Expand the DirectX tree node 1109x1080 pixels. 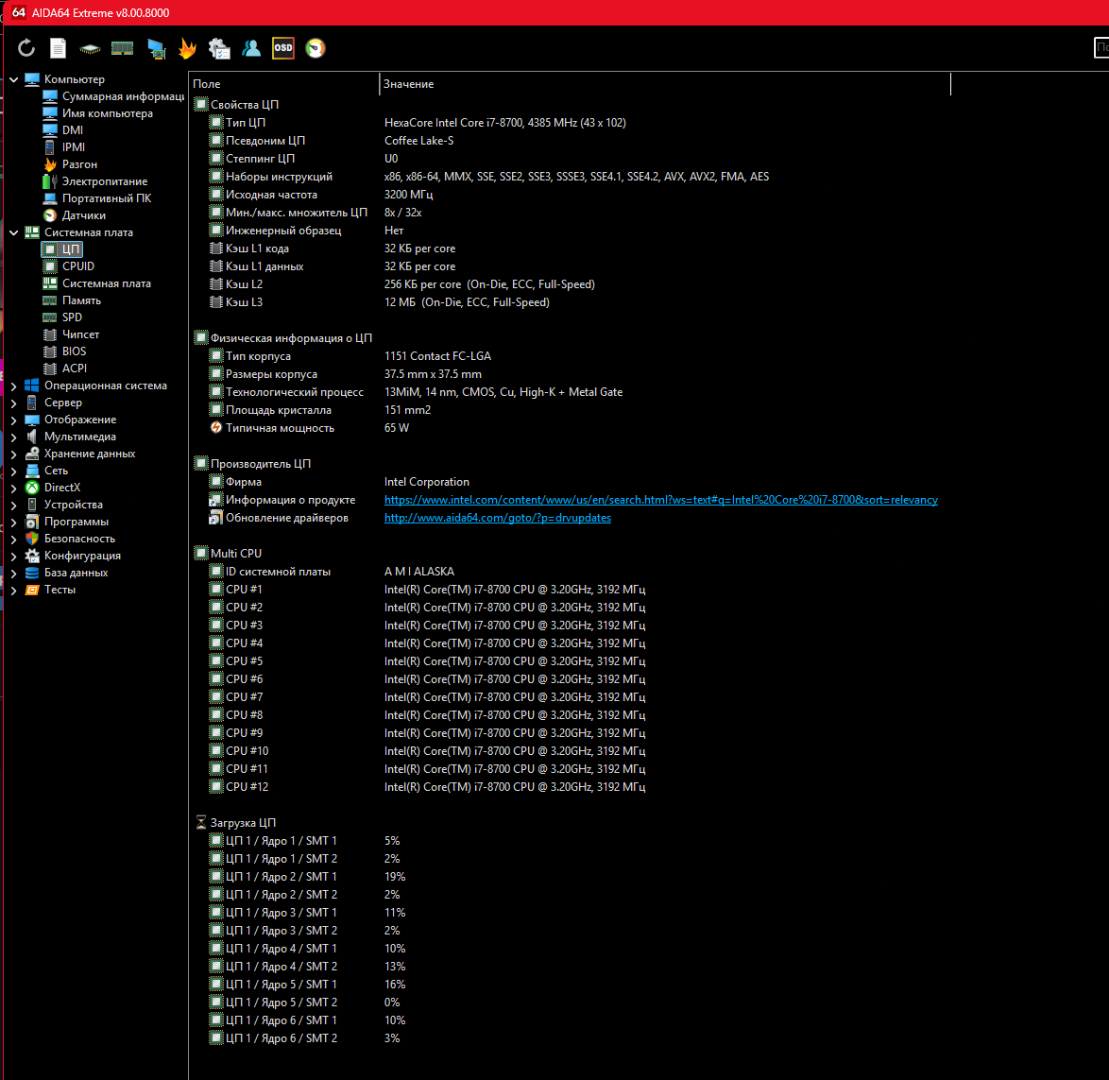[x=13, y=488]
